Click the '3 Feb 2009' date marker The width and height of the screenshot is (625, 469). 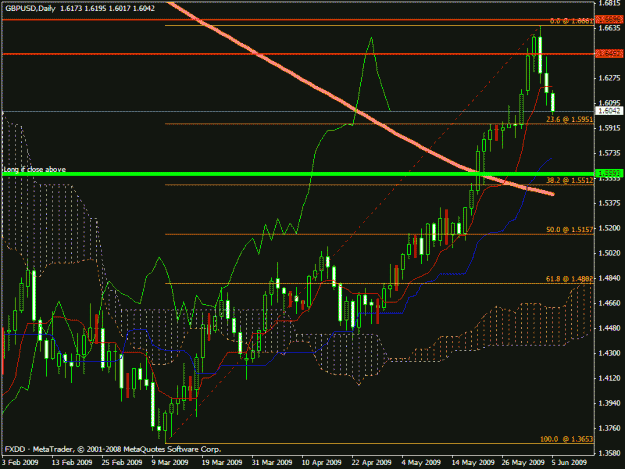[x=20, y=462]
